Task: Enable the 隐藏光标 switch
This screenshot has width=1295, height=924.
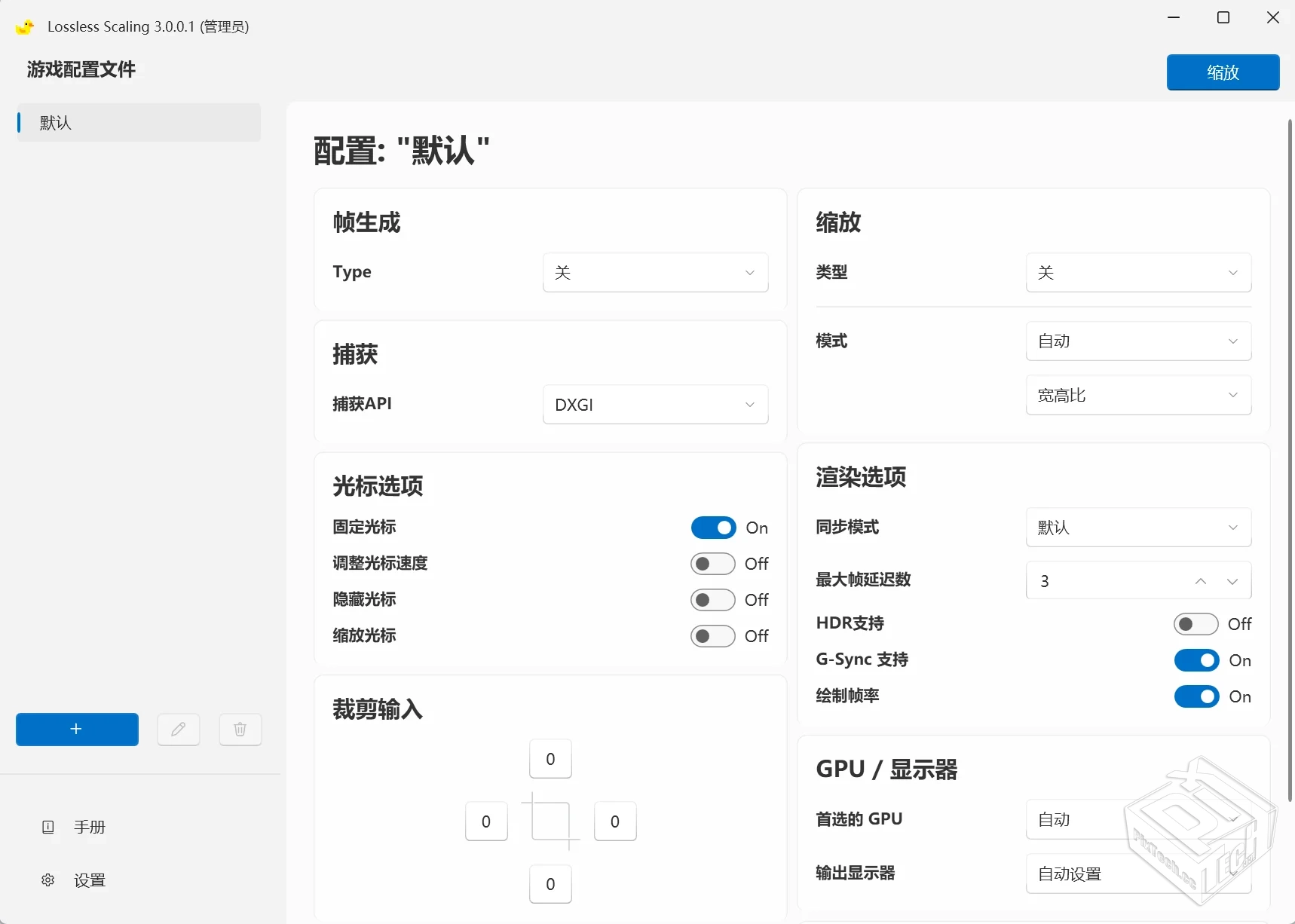Action: click(x=713, y=600)
